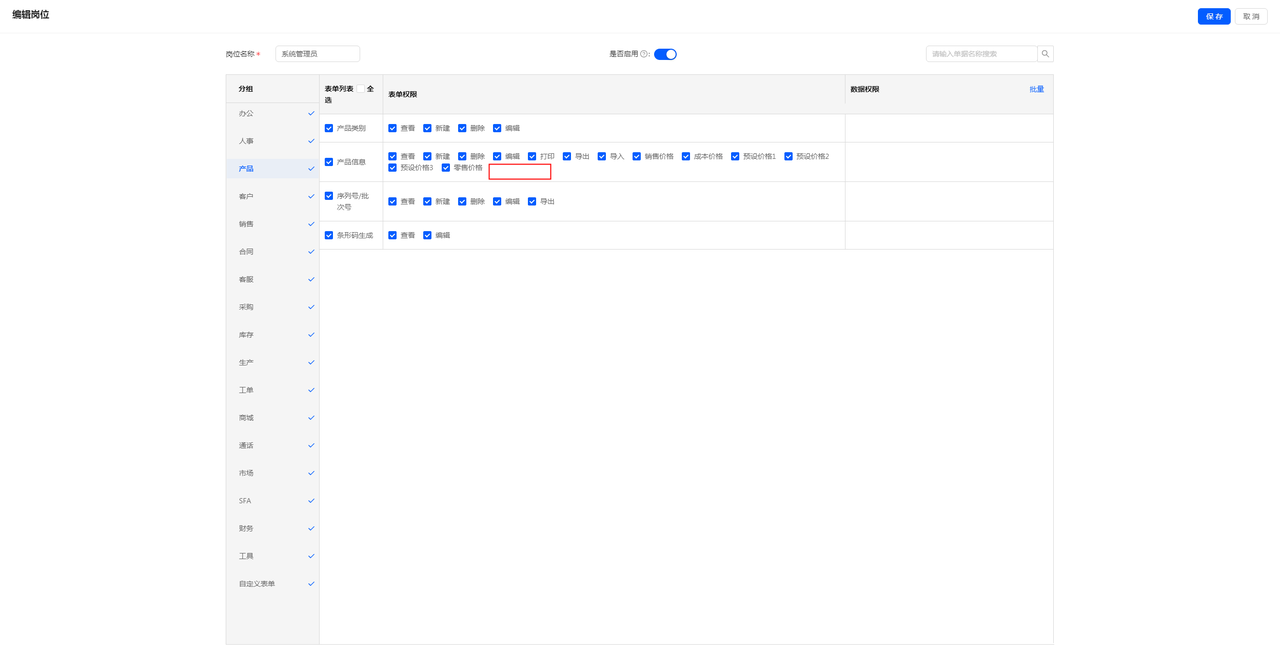Viewport: 1280px width, 657px height.
Task: Select the 采购 group
Action: [272, 307]
